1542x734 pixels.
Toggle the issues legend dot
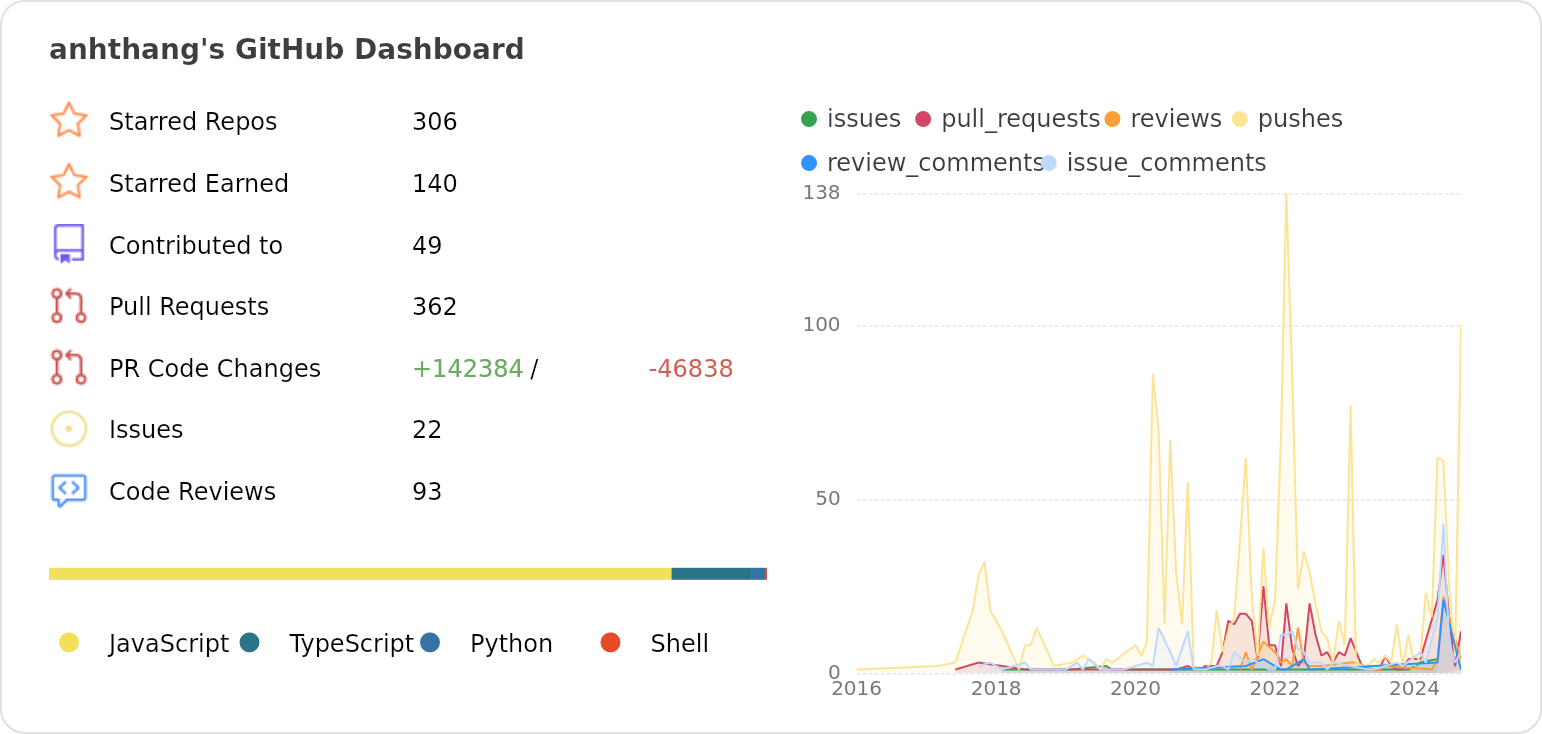[809, 119]
